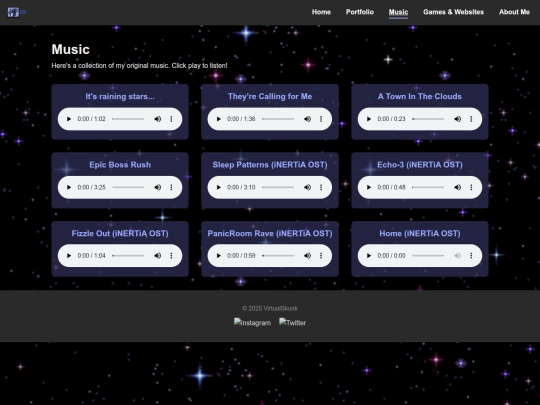
Task: Select the Music nav item
Action: (398, 12)
